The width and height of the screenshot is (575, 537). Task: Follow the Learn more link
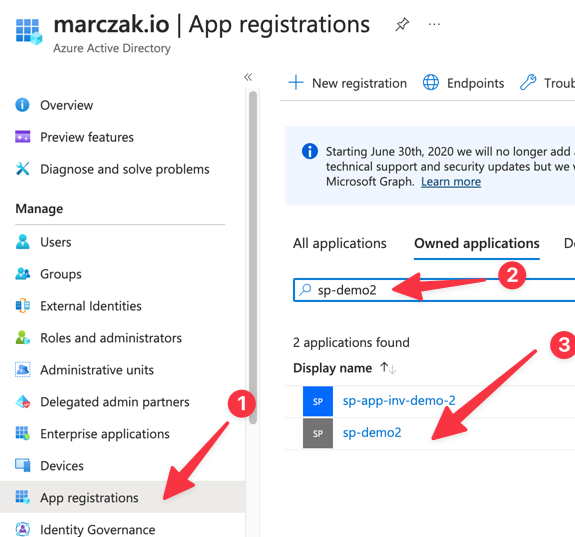[x=451, y=182]
